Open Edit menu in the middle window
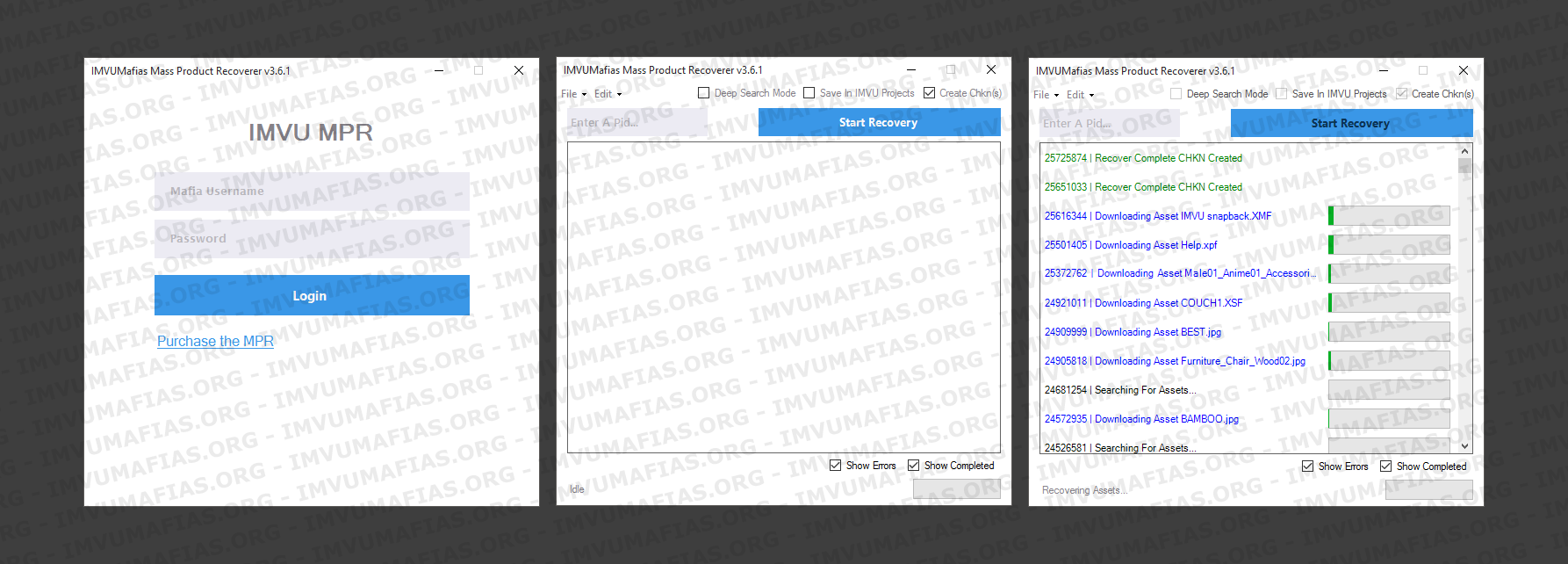This screenshot has width=1568, height=564. click(x=608, y=94)
